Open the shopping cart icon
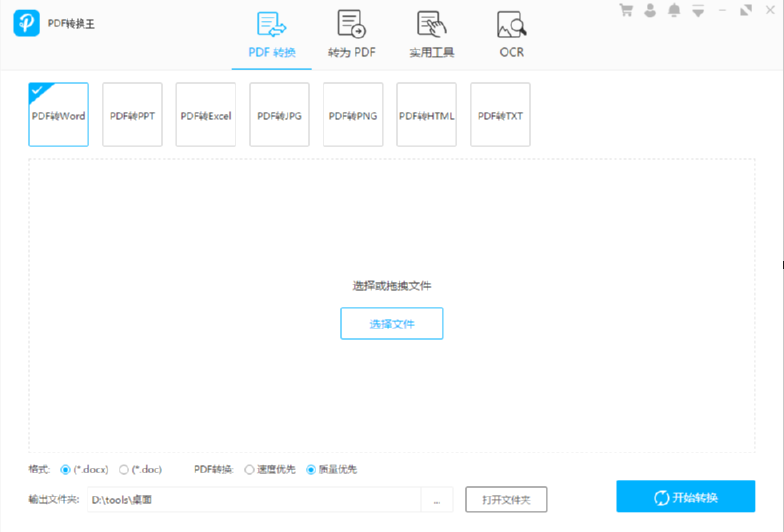The image size is (784, 532). (626, 10)
